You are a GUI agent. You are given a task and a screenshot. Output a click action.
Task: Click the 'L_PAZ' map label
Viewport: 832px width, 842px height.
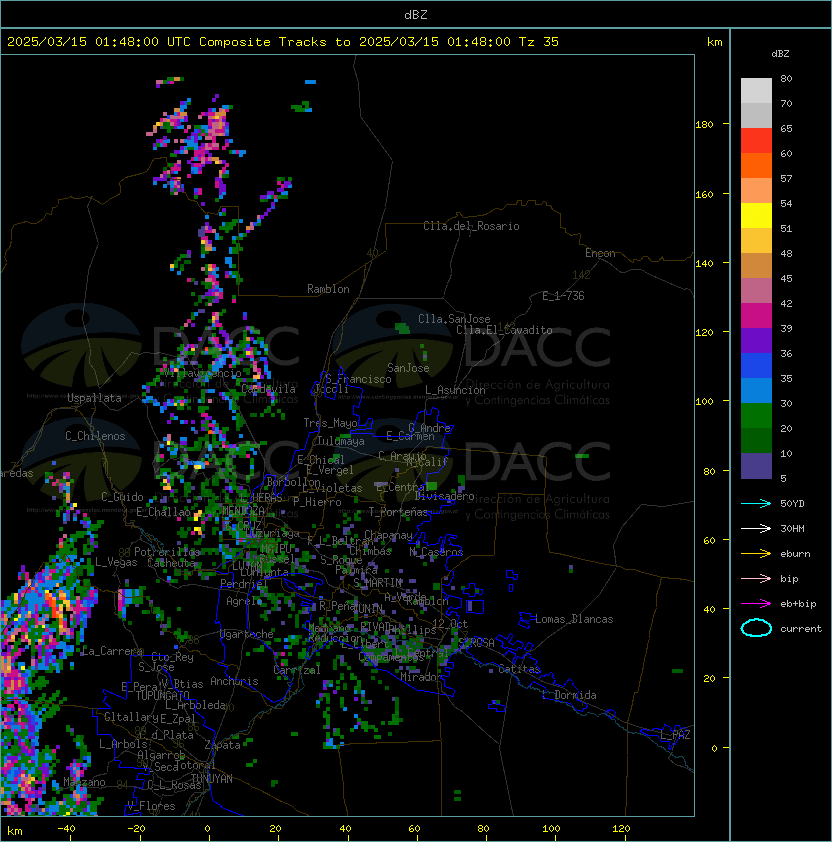pyautogui.click(x=675, y=735)
